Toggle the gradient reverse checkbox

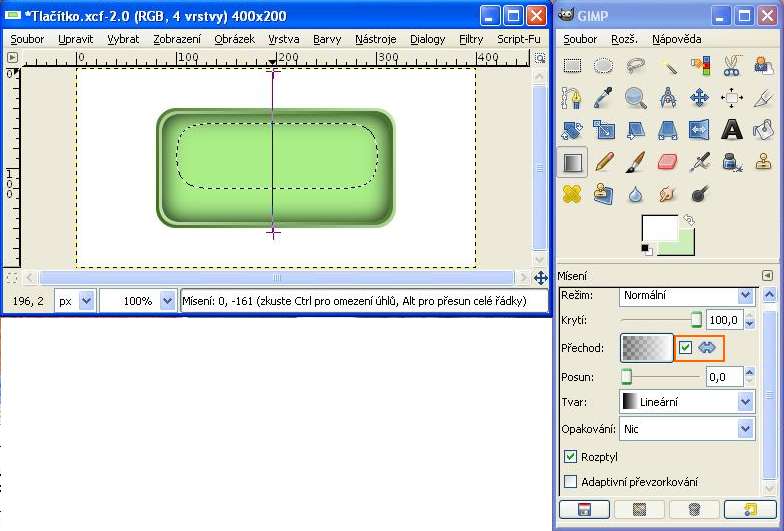[686, 348]
